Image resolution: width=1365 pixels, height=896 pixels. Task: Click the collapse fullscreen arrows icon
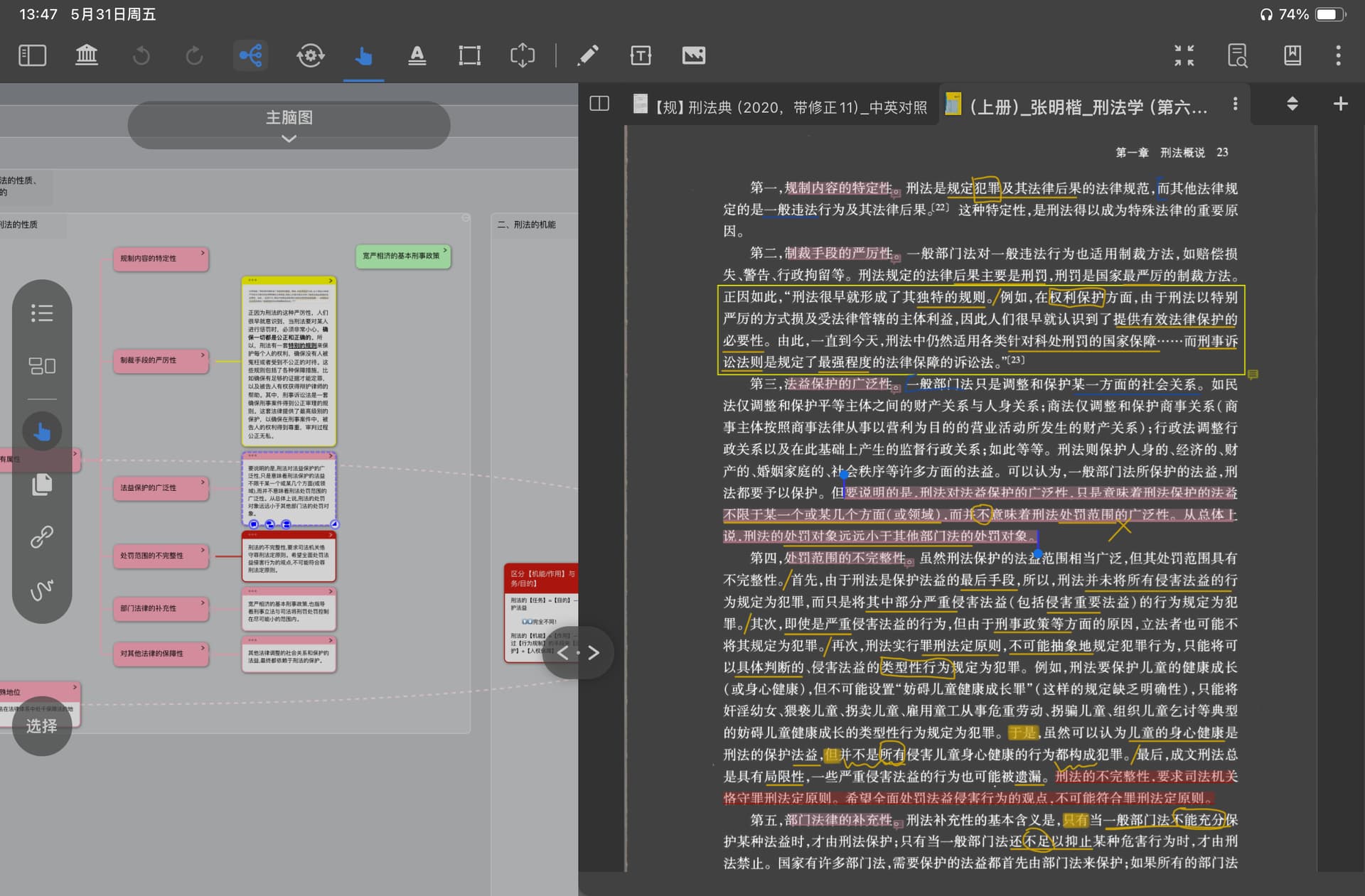pyautogui.click(x=1184, y=55)
